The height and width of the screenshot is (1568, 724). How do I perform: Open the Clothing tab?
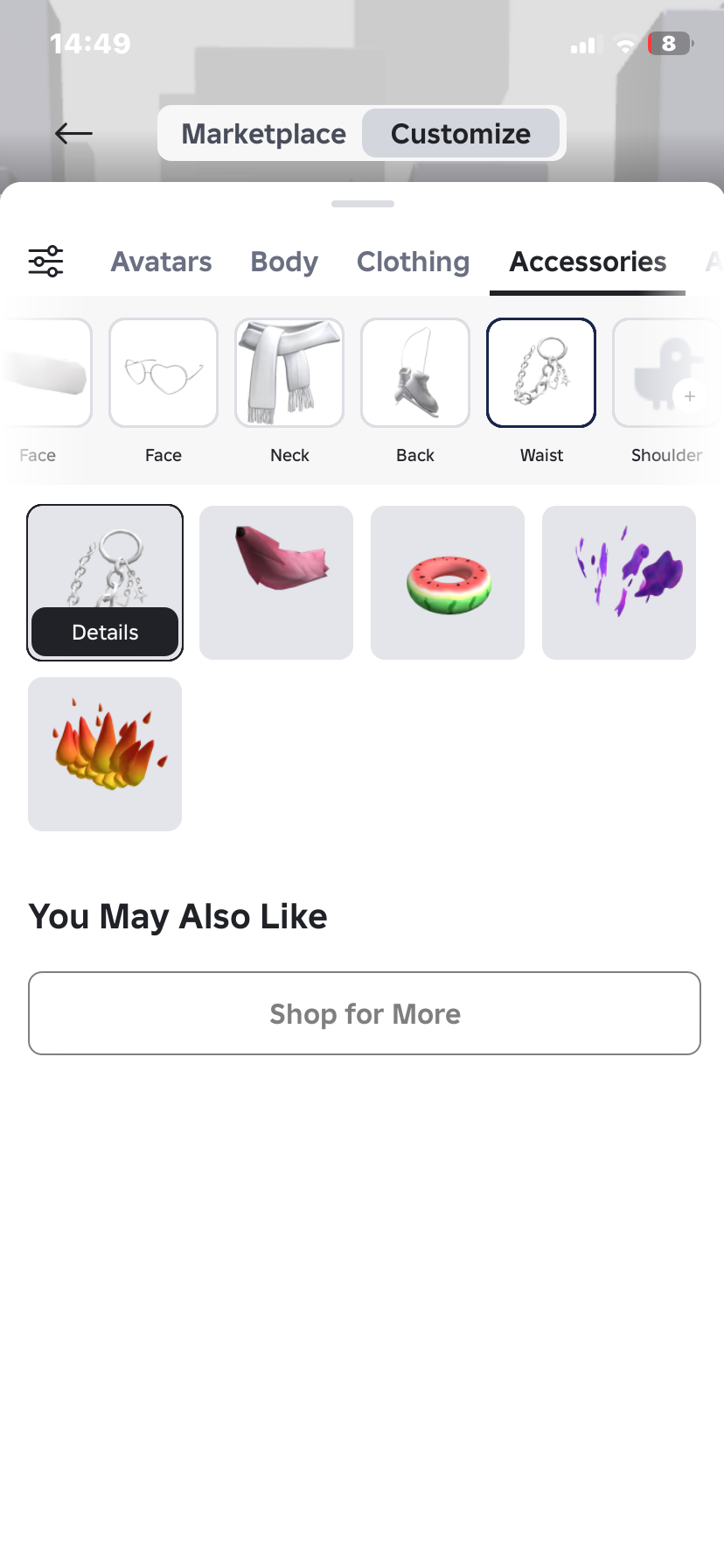coord(413,262)
